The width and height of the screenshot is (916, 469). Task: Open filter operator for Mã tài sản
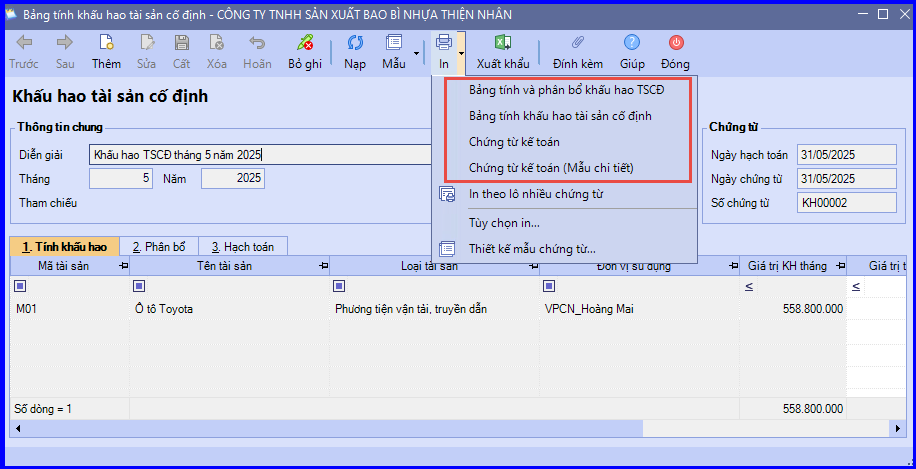coord(20,286)
